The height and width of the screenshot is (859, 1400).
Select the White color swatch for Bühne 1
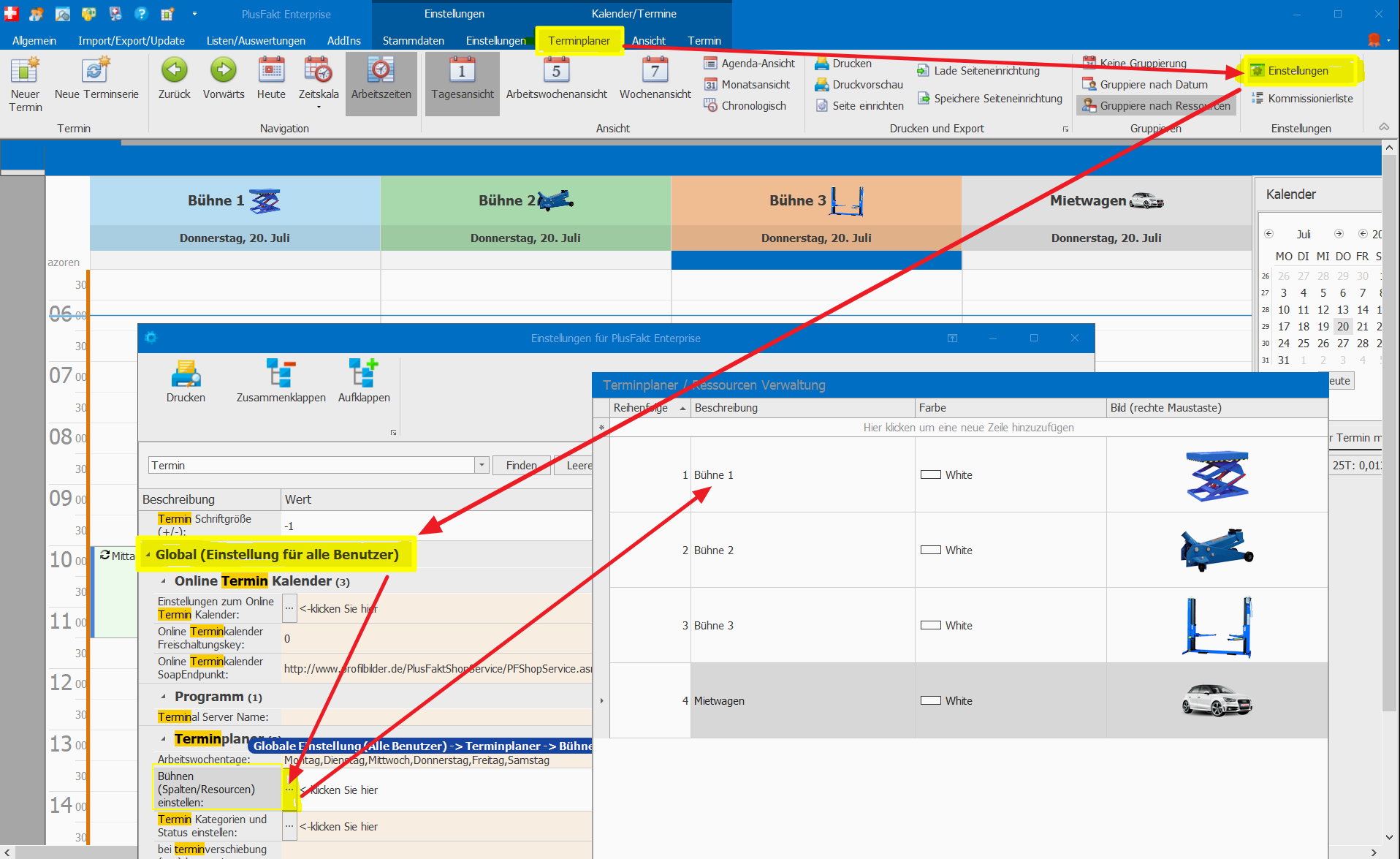[930, 474]
